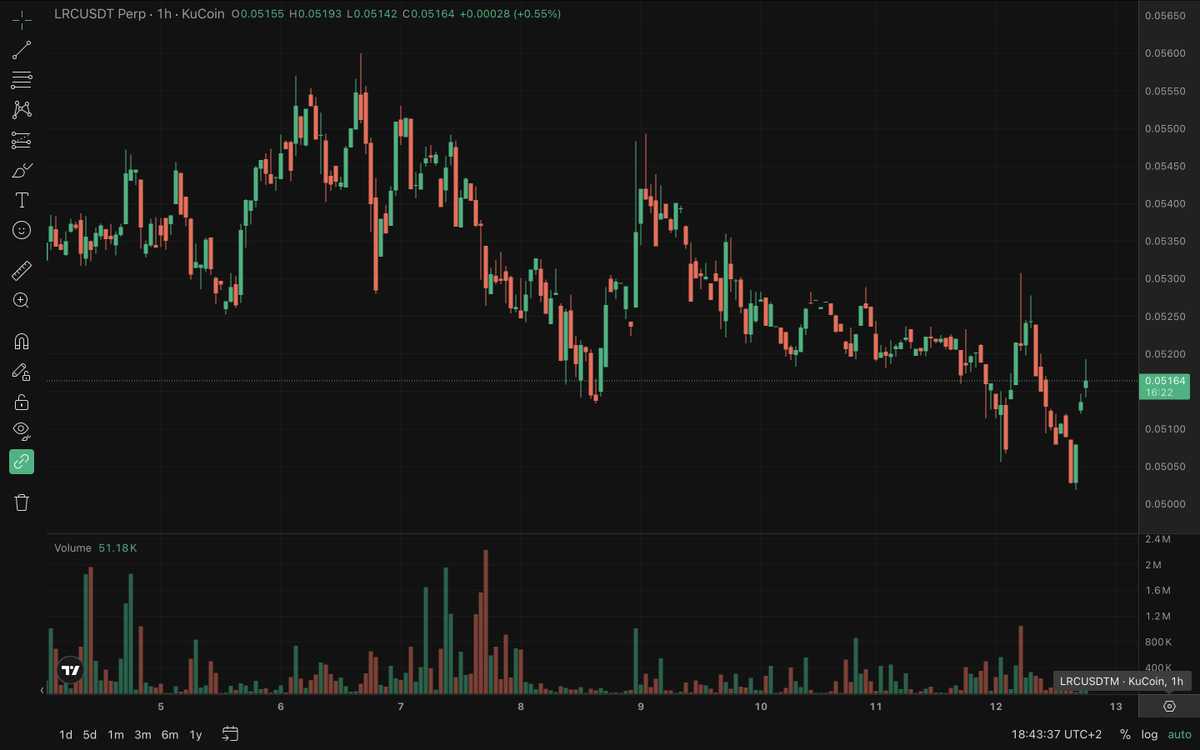This screenshot has height=750, width=1200.
Task: Click the 0.05000 price axis label
Action: click(1166, 504)
